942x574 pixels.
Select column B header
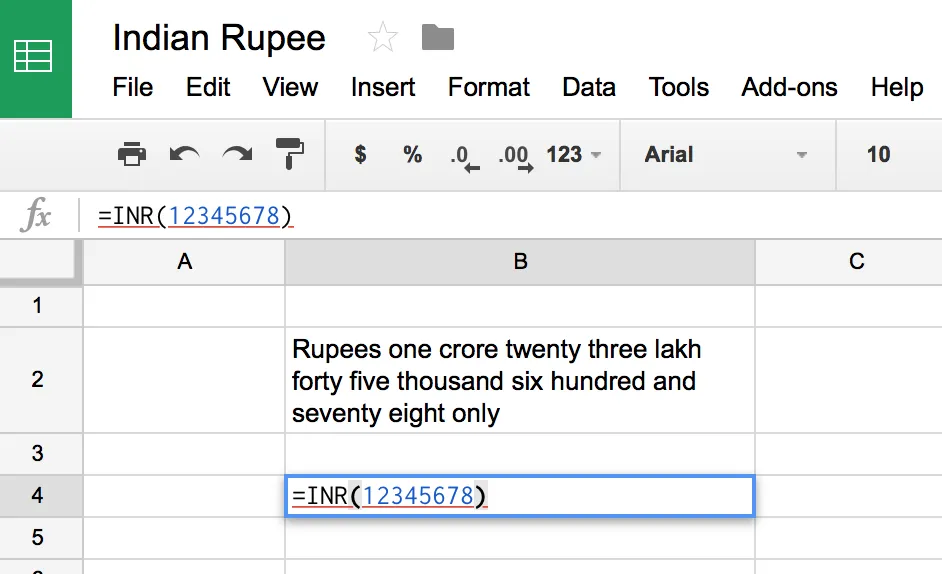click(520, 261)
